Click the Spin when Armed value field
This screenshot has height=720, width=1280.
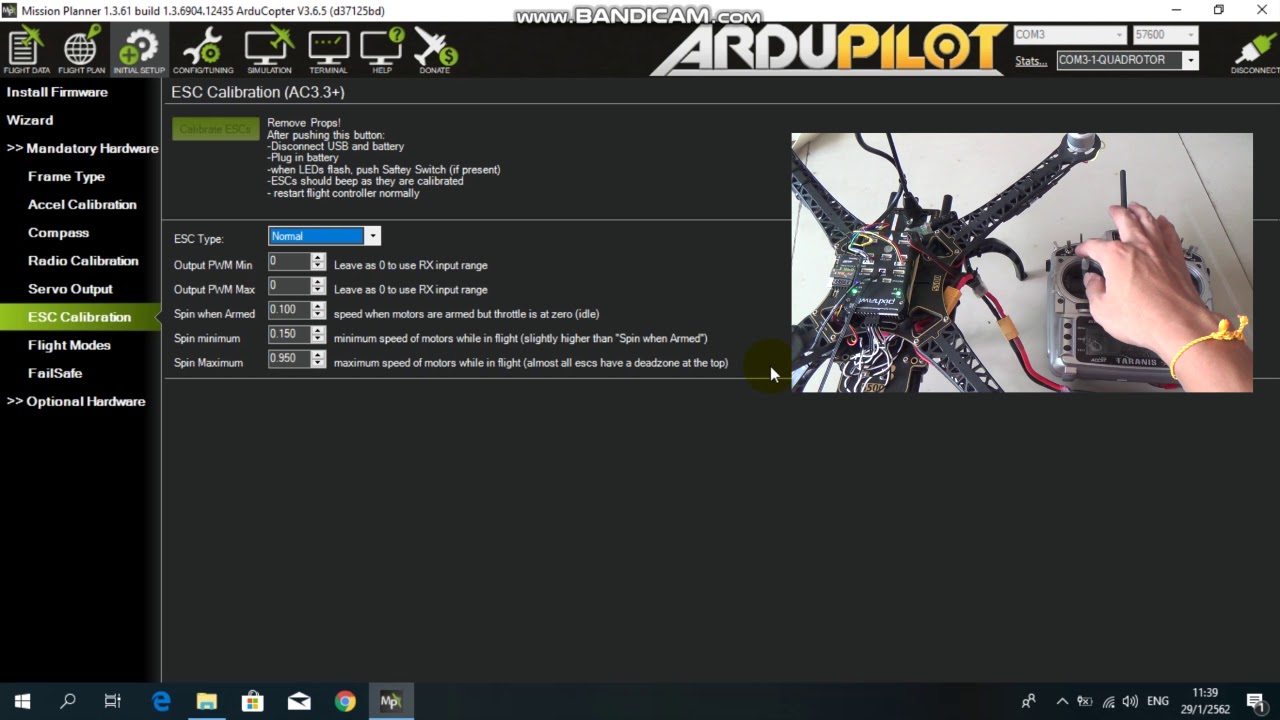pyautogui.click(x=289, y=310)
